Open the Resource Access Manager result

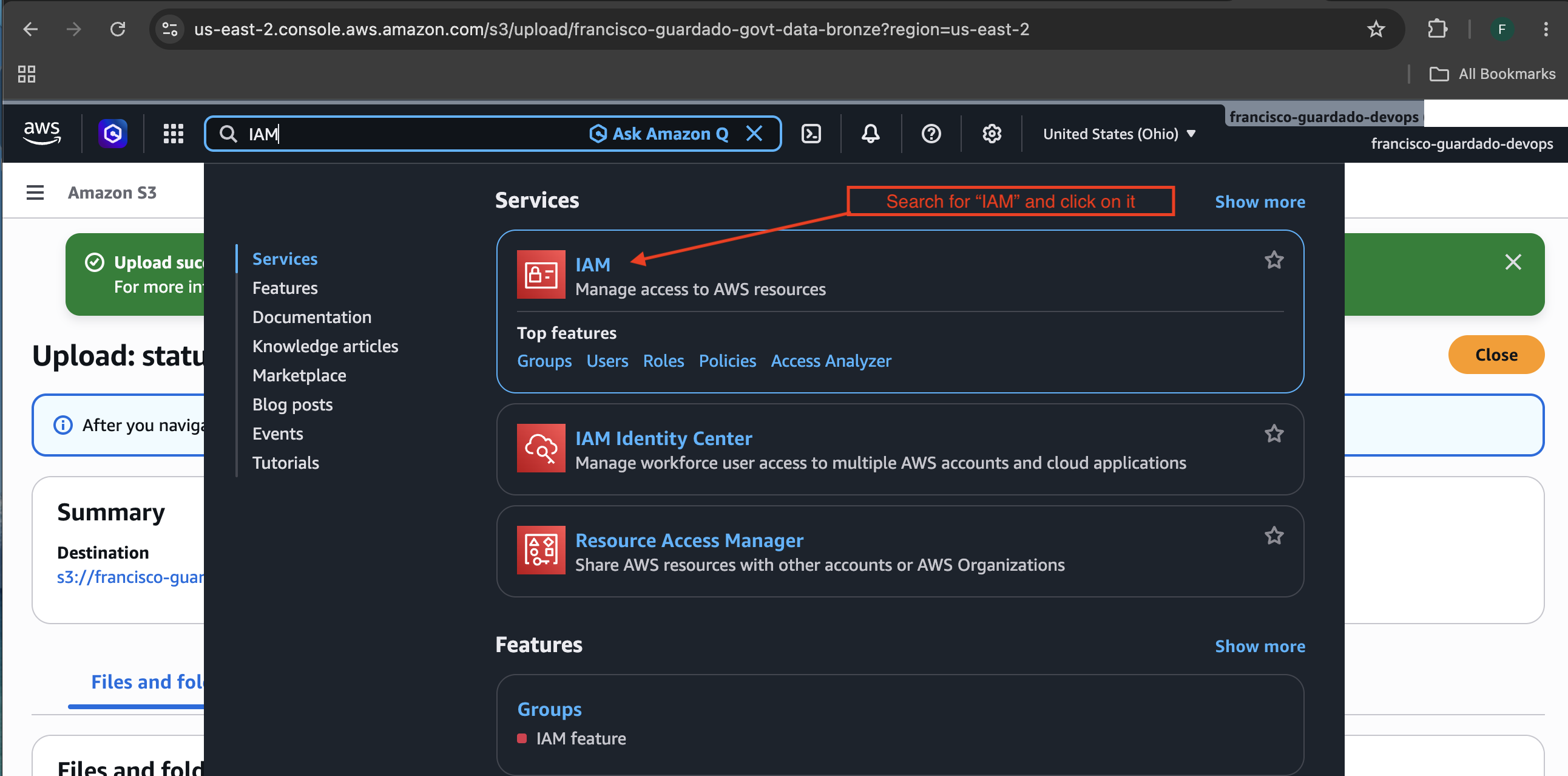[x=689, y=541]
